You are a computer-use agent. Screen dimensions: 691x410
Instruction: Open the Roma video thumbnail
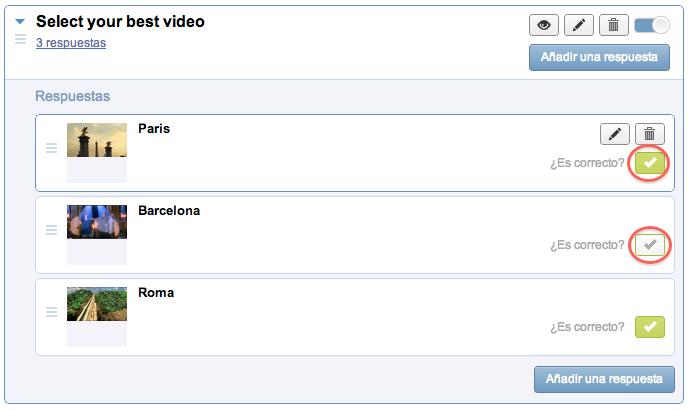click(97, 304)
